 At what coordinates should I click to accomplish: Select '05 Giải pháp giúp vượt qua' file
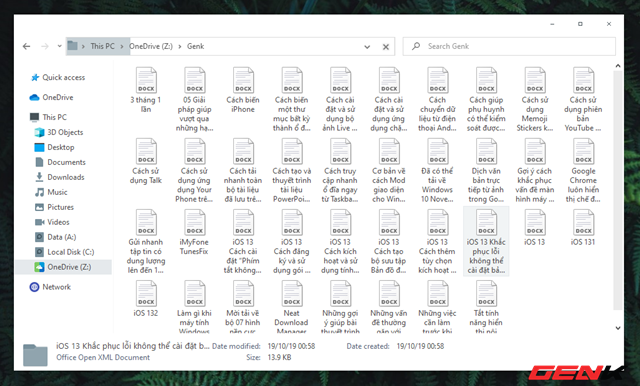tap(194, 100)
